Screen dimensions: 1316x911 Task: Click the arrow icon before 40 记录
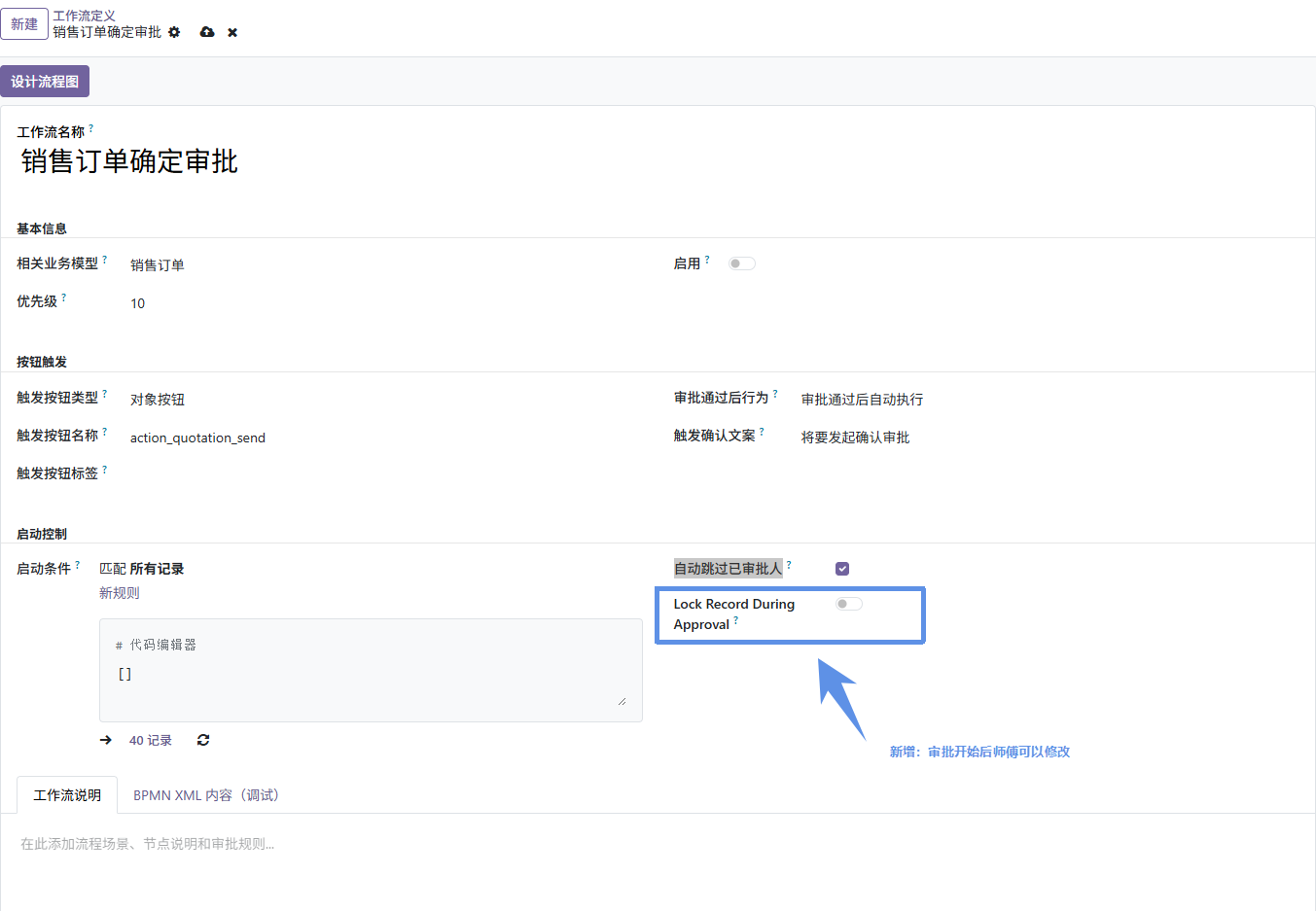click(x=106, y=740)
